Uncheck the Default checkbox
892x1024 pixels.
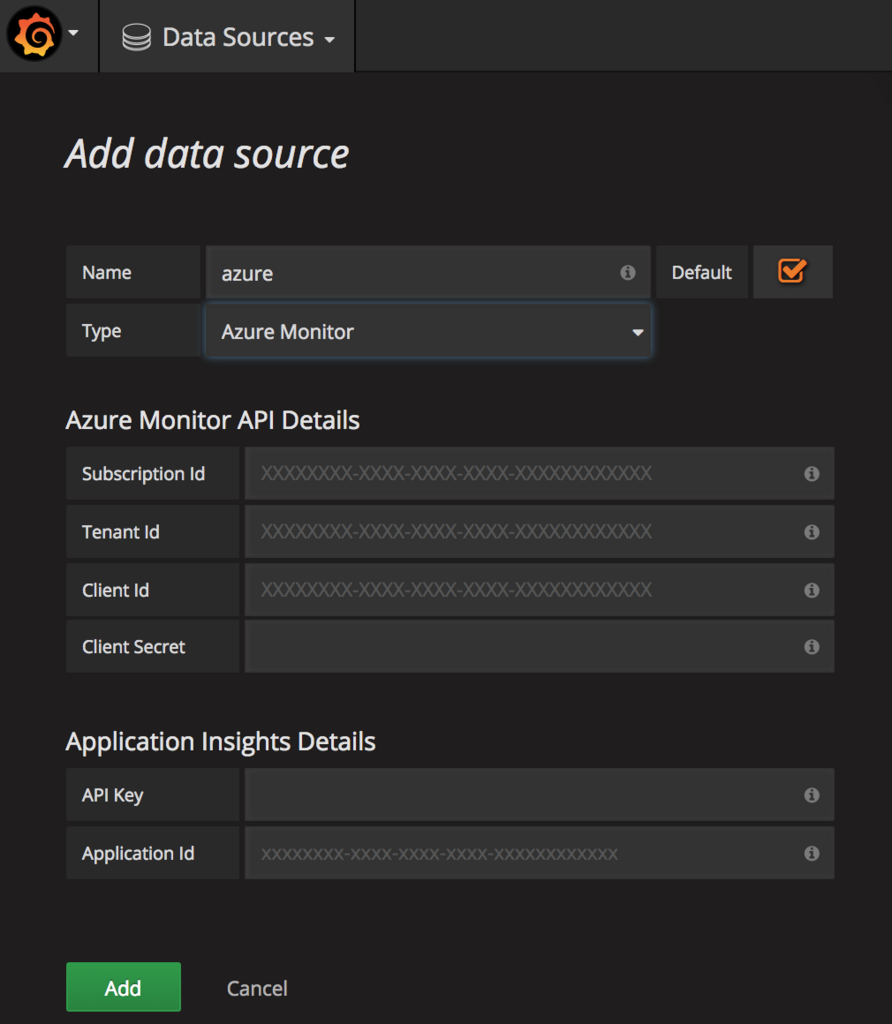click(x=792, y=271)
